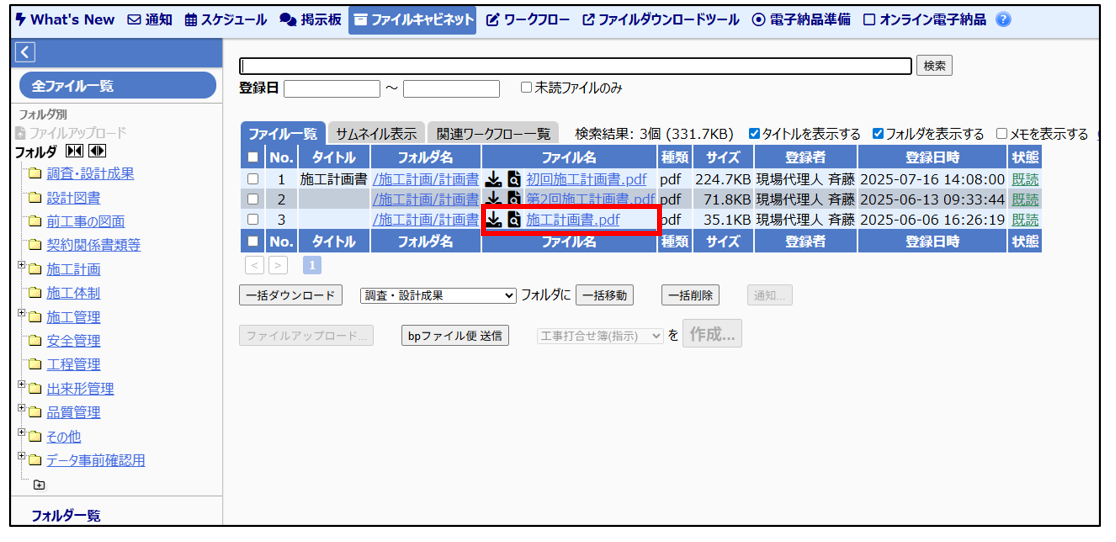Image resolution: width=1116 pixels, height=542 pixels.
Task: Click the collapse-all folders icon next to フォルダ
Action: click(74, 151)
